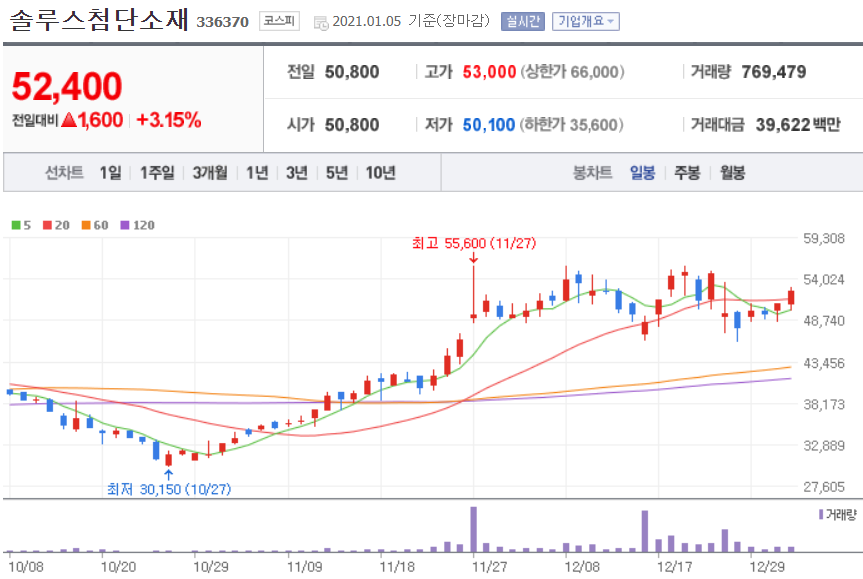Image resolution: width=863 pixels, height=579 pixels.
Task: Click the 거래량 769,479 value
Action: [x=773, y=72]
